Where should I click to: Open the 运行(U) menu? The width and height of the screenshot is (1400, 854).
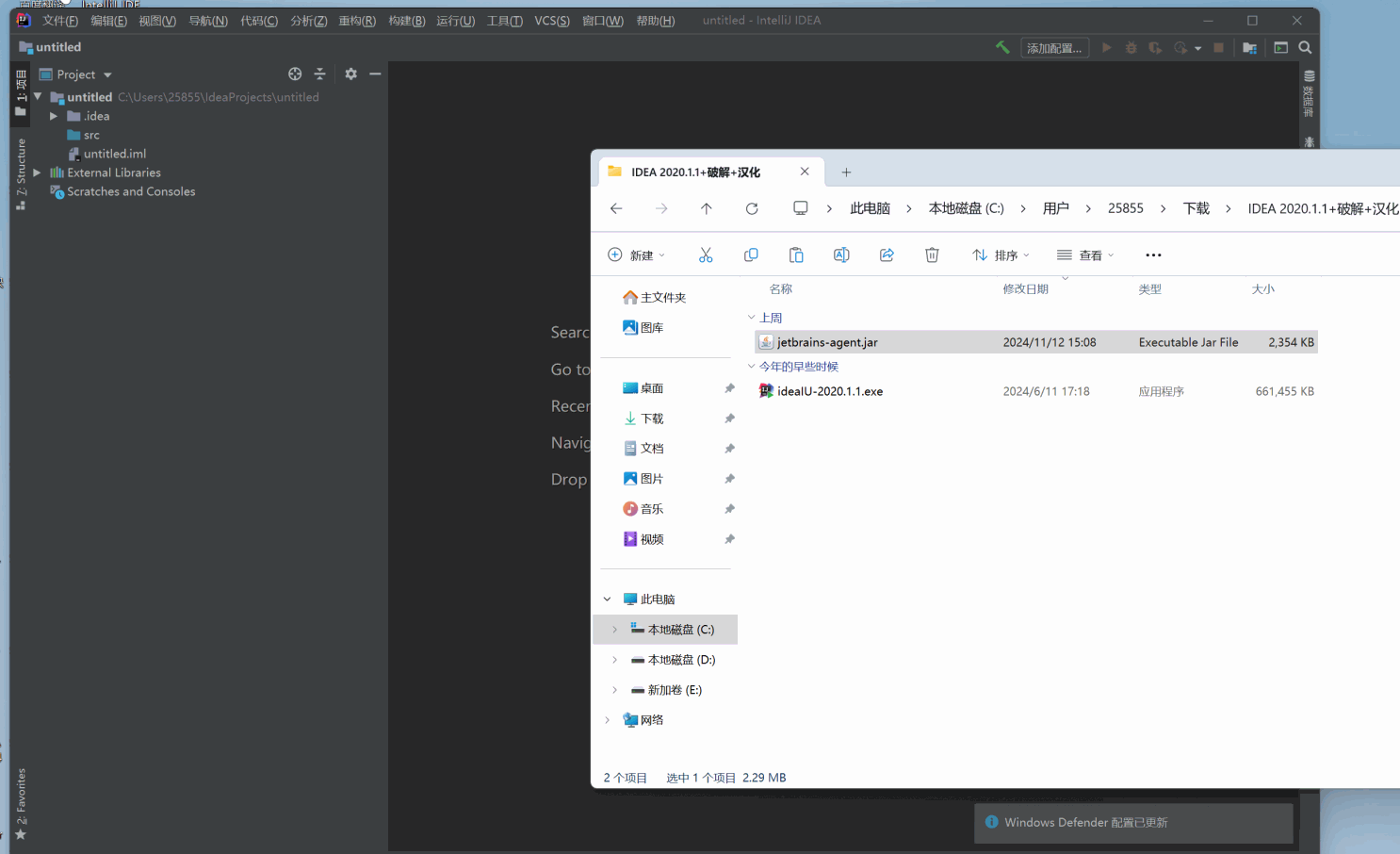coord(455,21)
